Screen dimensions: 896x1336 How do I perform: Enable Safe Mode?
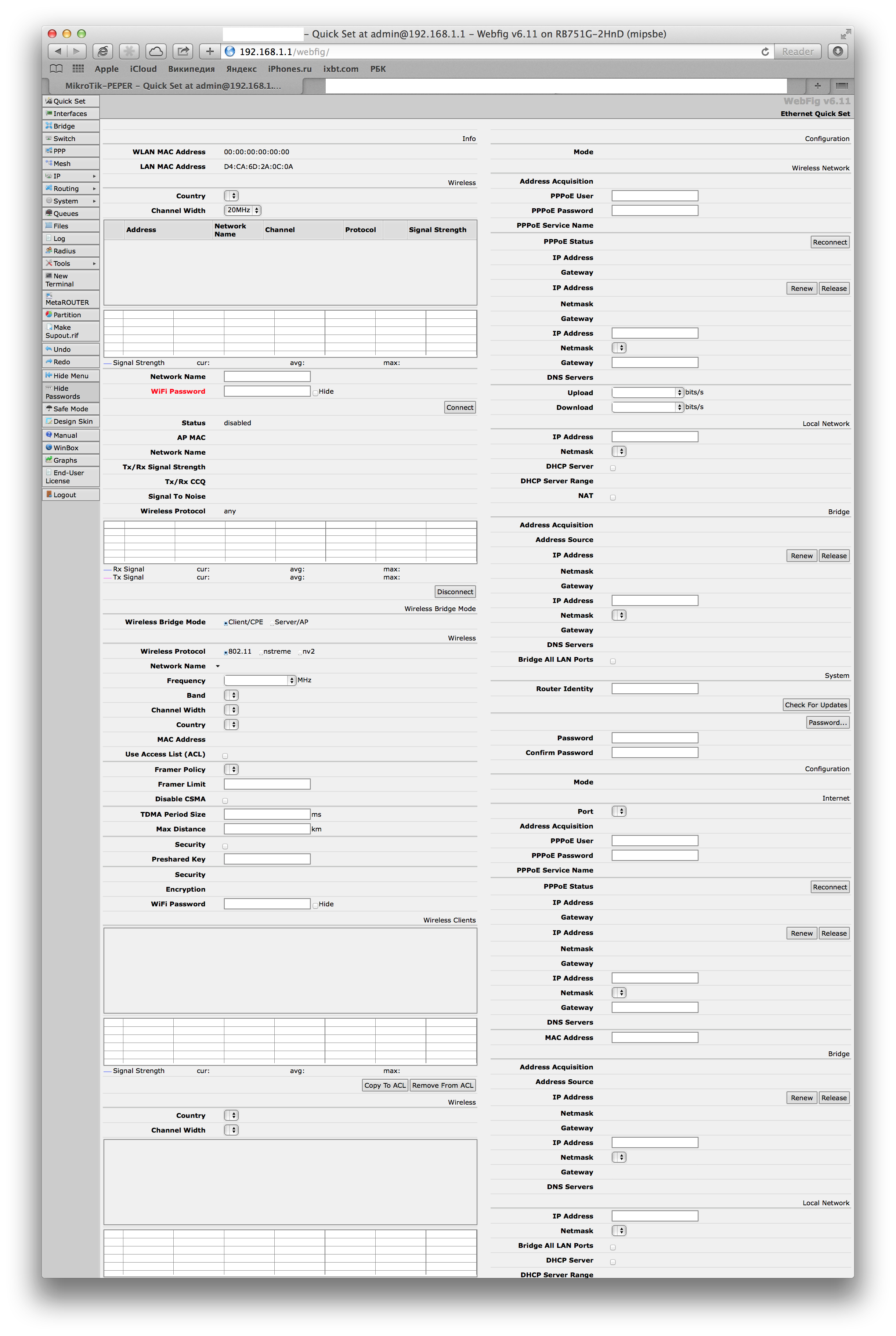click(x=70, y=409)
